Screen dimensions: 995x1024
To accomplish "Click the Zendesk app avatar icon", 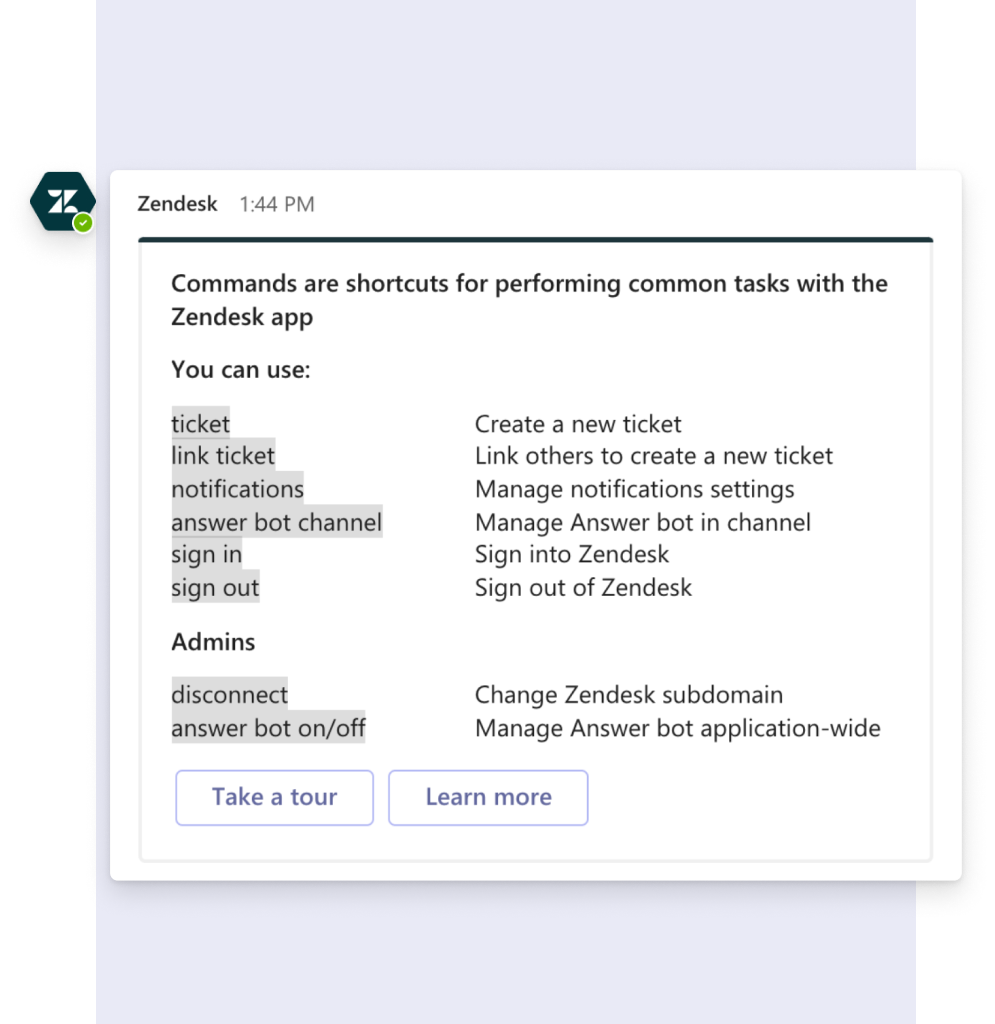I will (62, 204).
